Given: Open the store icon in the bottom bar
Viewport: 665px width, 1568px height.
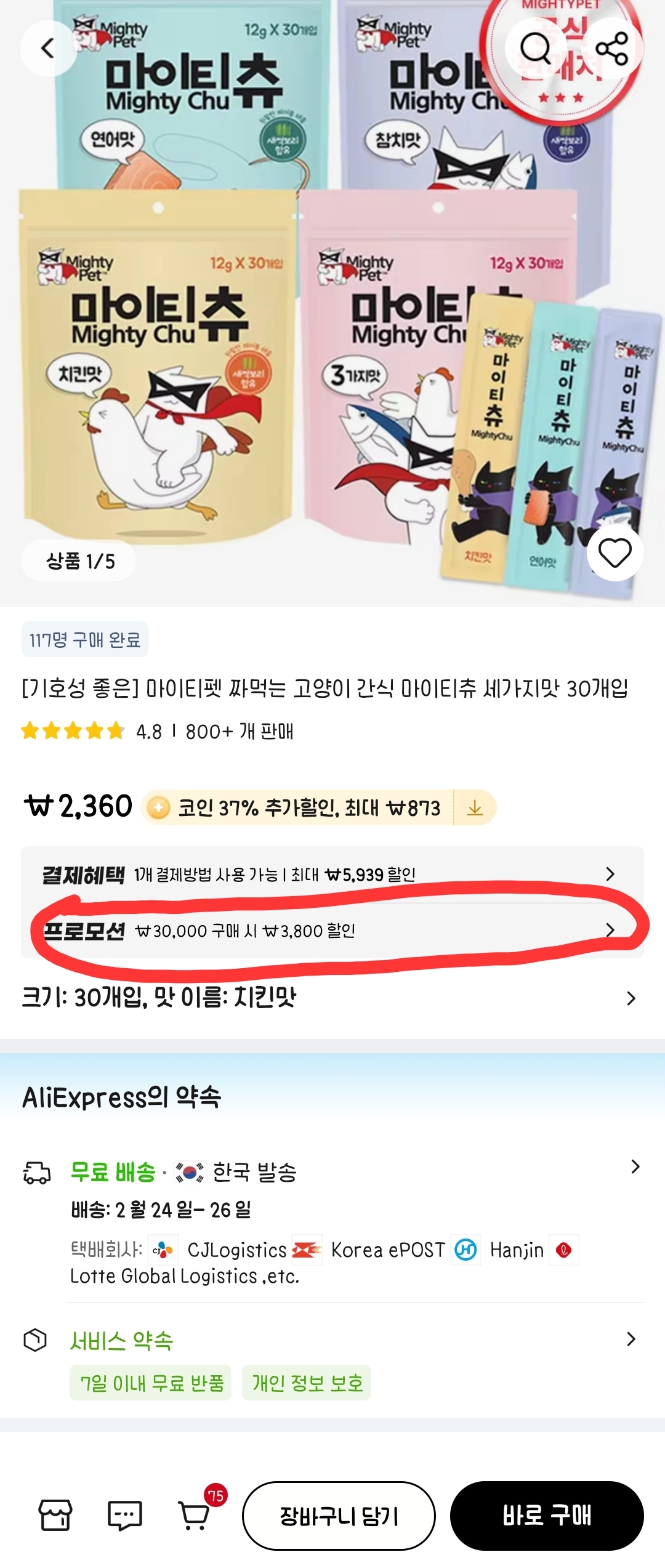Looking at the screenshot, I should coord(55,1515).
